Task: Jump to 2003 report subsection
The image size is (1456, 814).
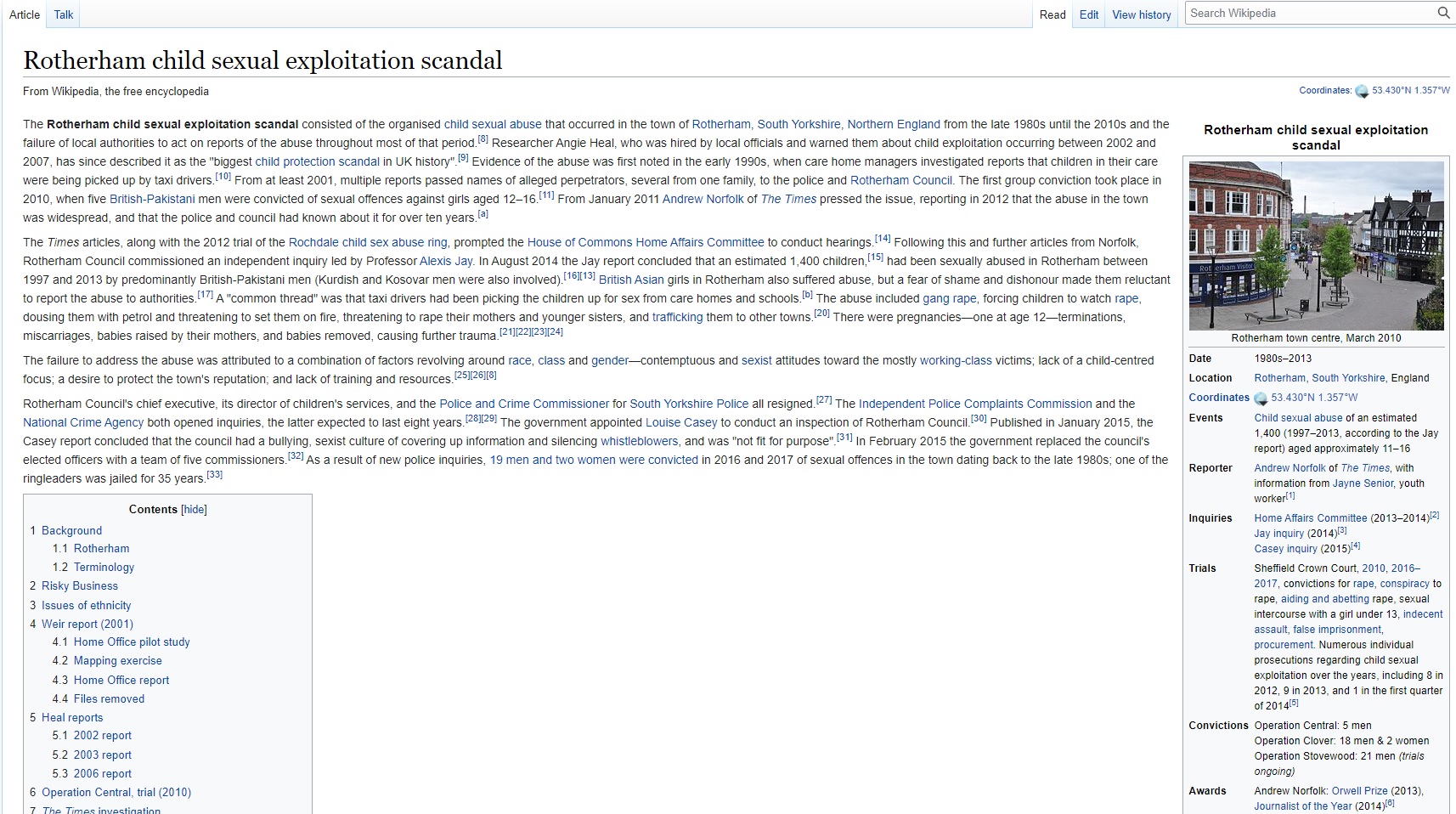Action: 103,755
